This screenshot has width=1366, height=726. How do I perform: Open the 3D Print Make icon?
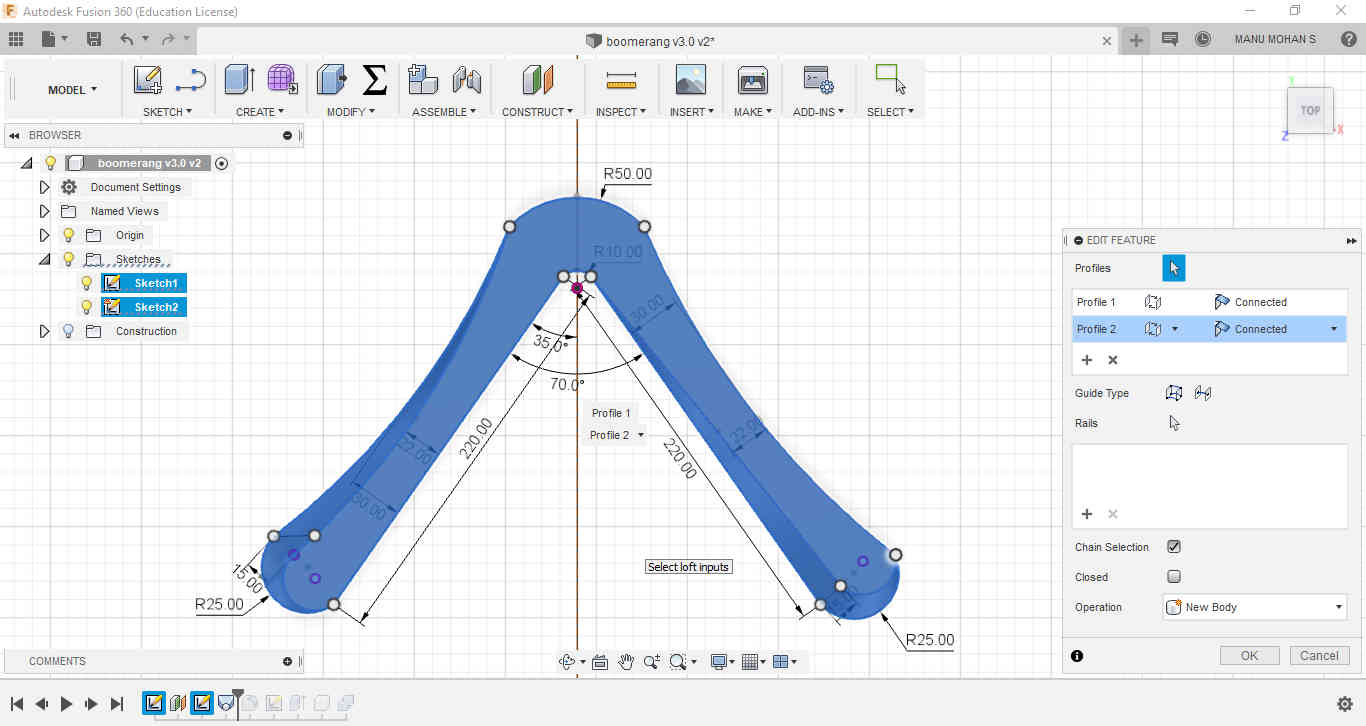point(752,80)
